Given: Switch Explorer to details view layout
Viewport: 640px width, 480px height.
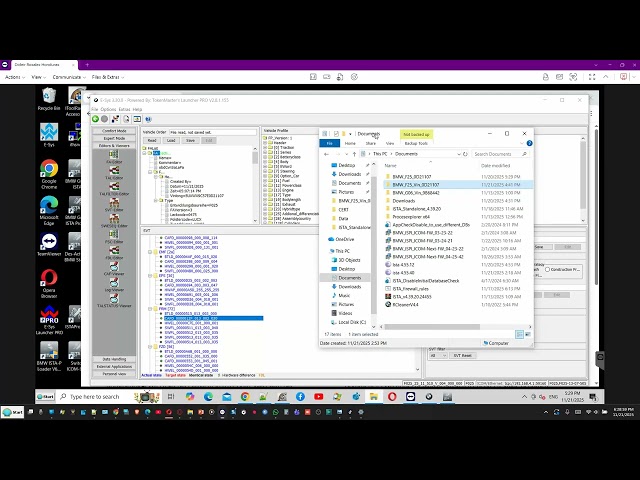Looking at the screenshot, I should pos(520,334).
